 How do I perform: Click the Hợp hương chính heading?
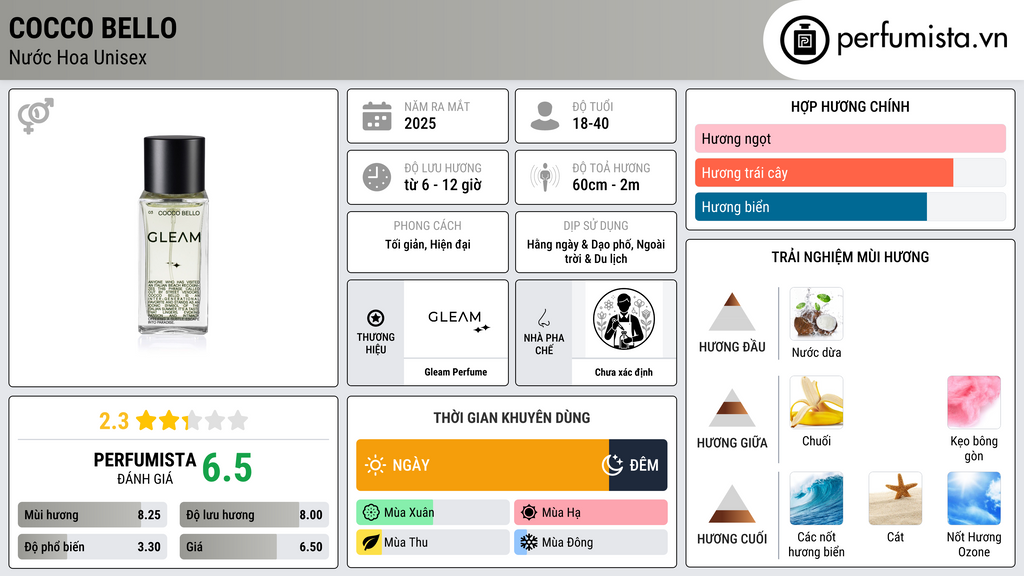(x=850, y=106)
